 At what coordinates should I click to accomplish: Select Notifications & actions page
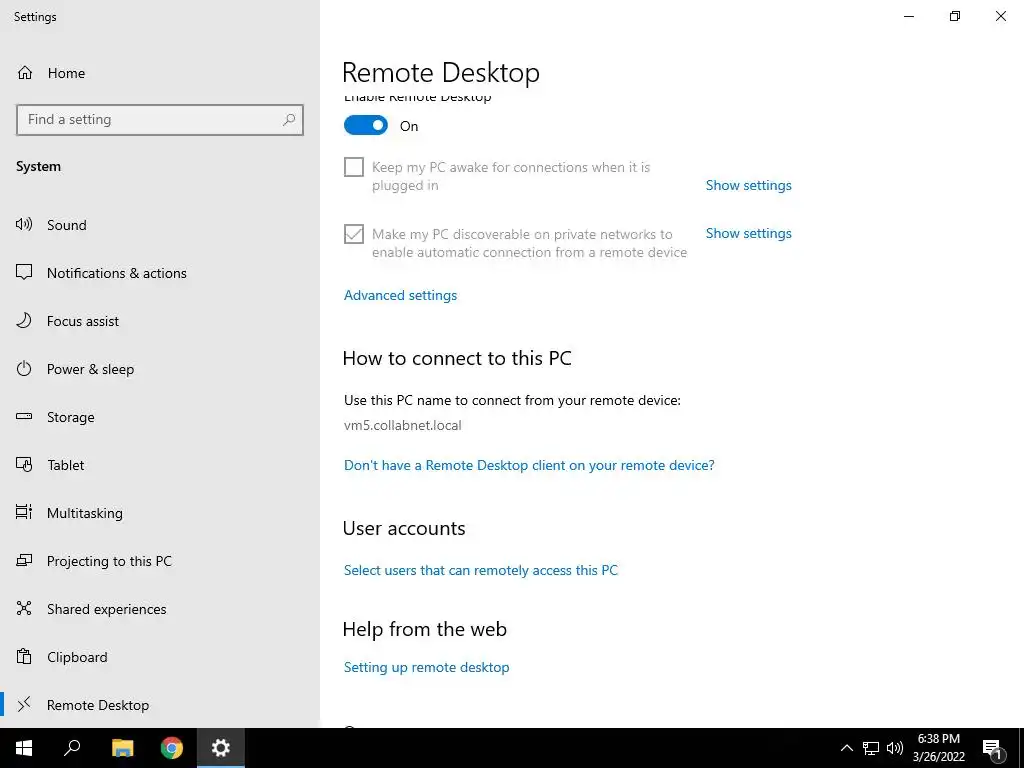pyautogui.click(x=160, y=273)
